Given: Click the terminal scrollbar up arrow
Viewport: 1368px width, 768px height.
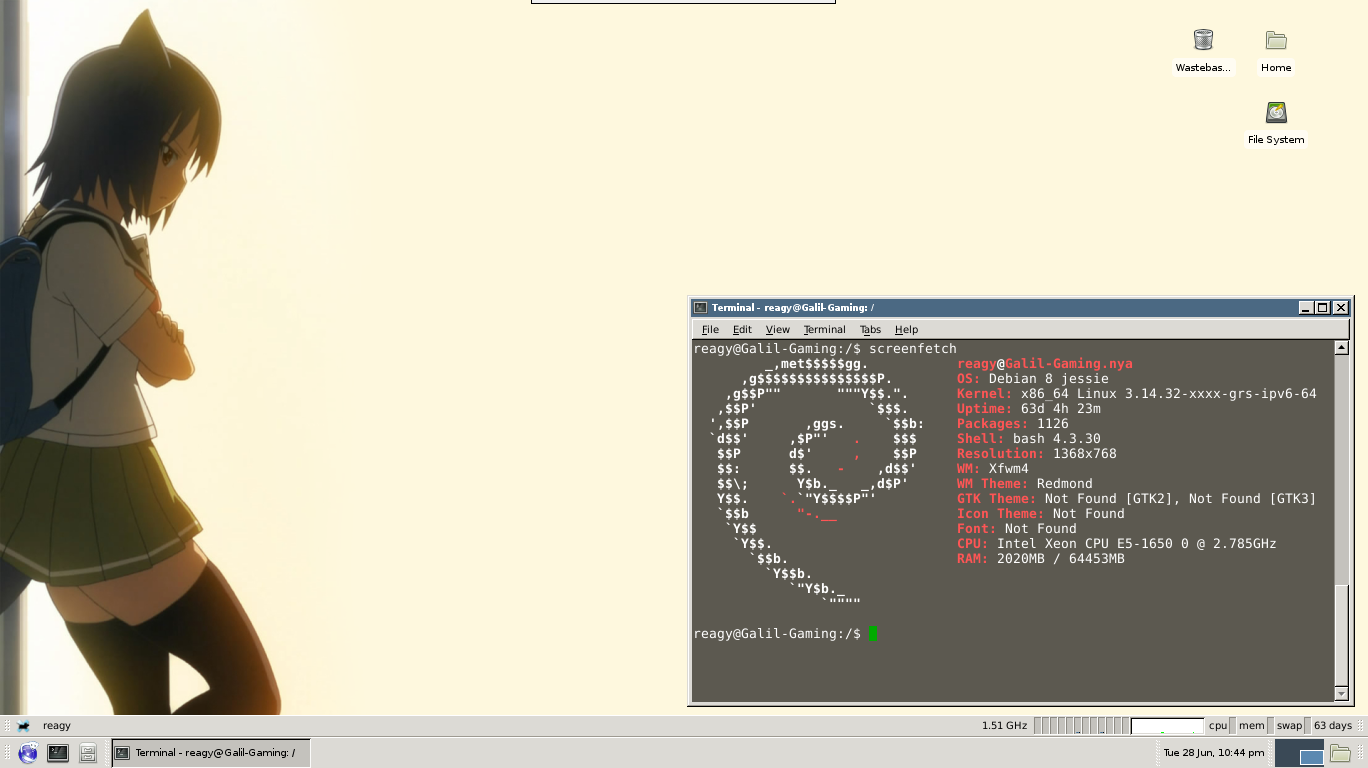Looking at the screenshot, I should [x=1341, y=348].
